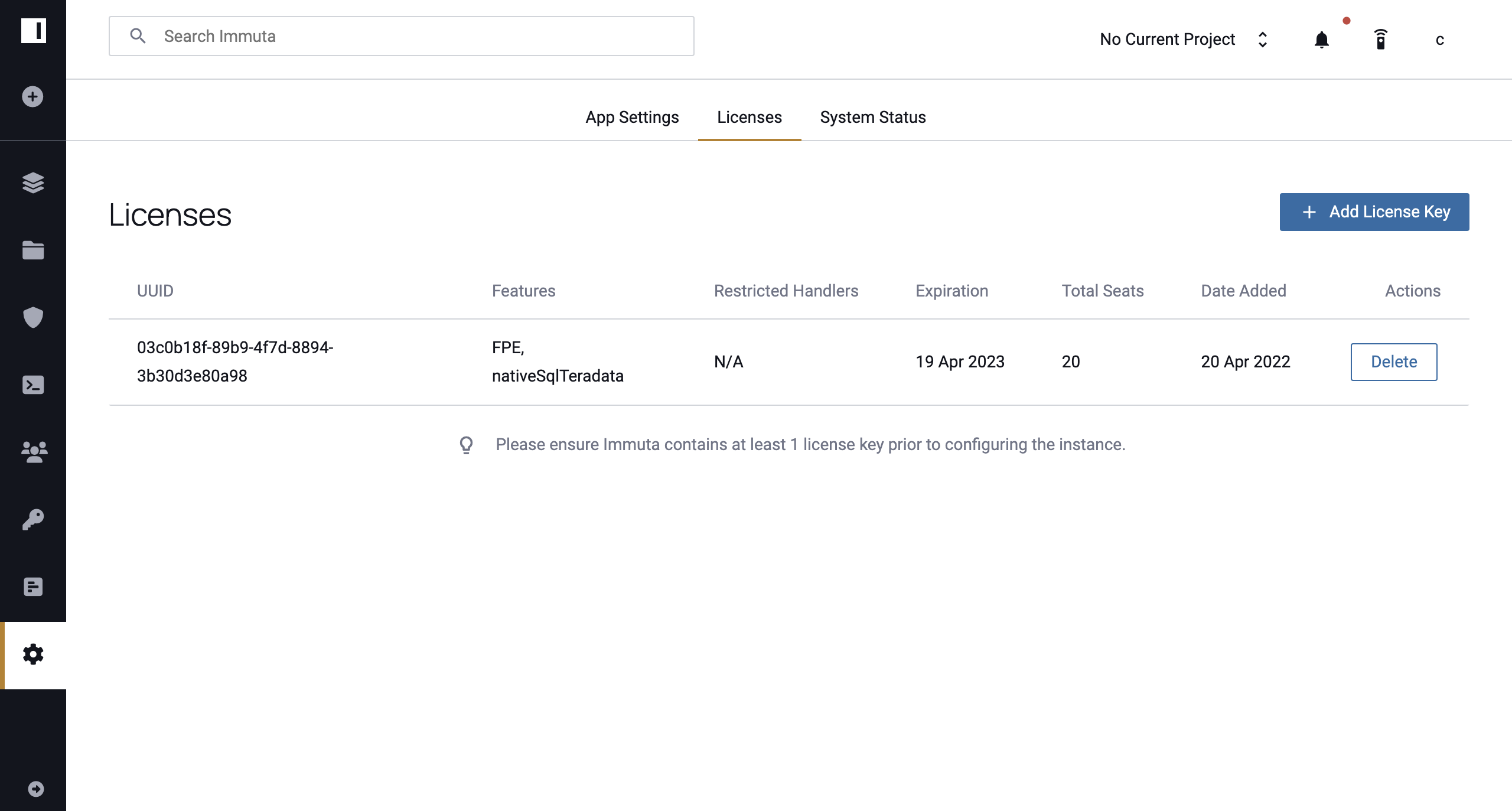Click the remote request icon in header
Screen dimensions: 1512x811
point(1381,39)
